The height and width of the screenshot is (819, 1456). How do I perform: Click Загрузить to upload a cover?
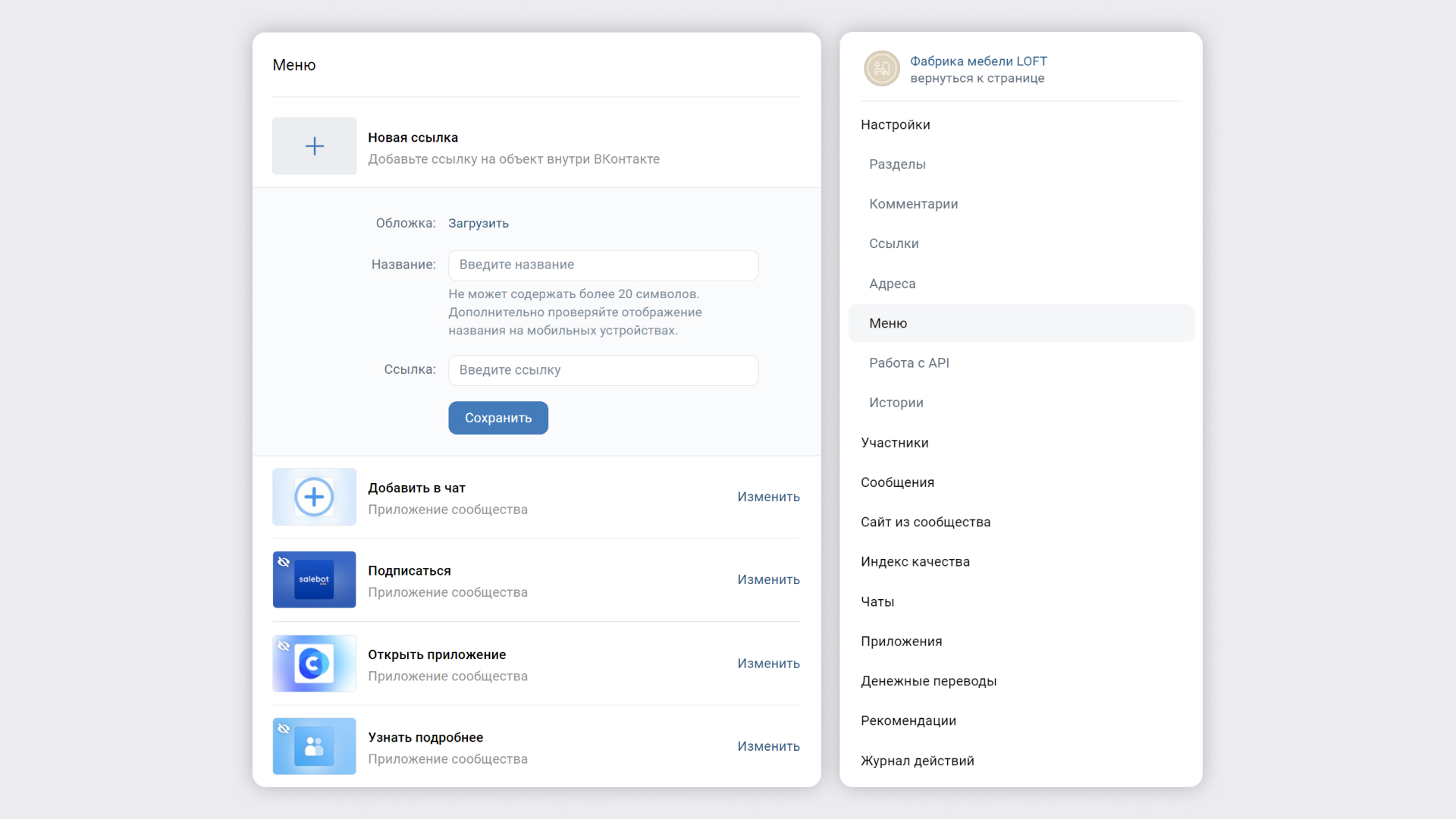(479, 223)
